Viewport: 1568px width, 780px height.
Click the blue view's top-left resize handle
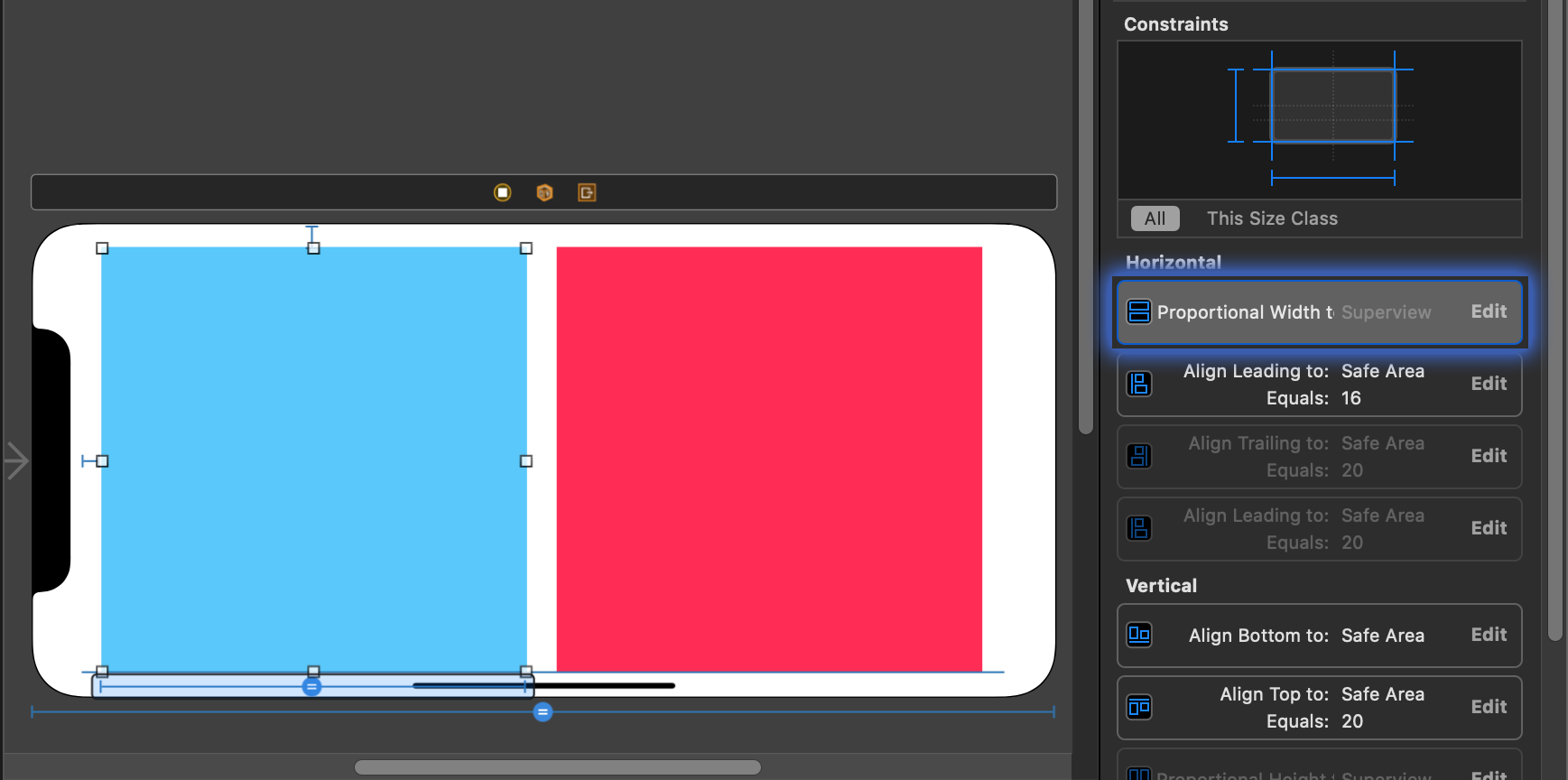102,248
